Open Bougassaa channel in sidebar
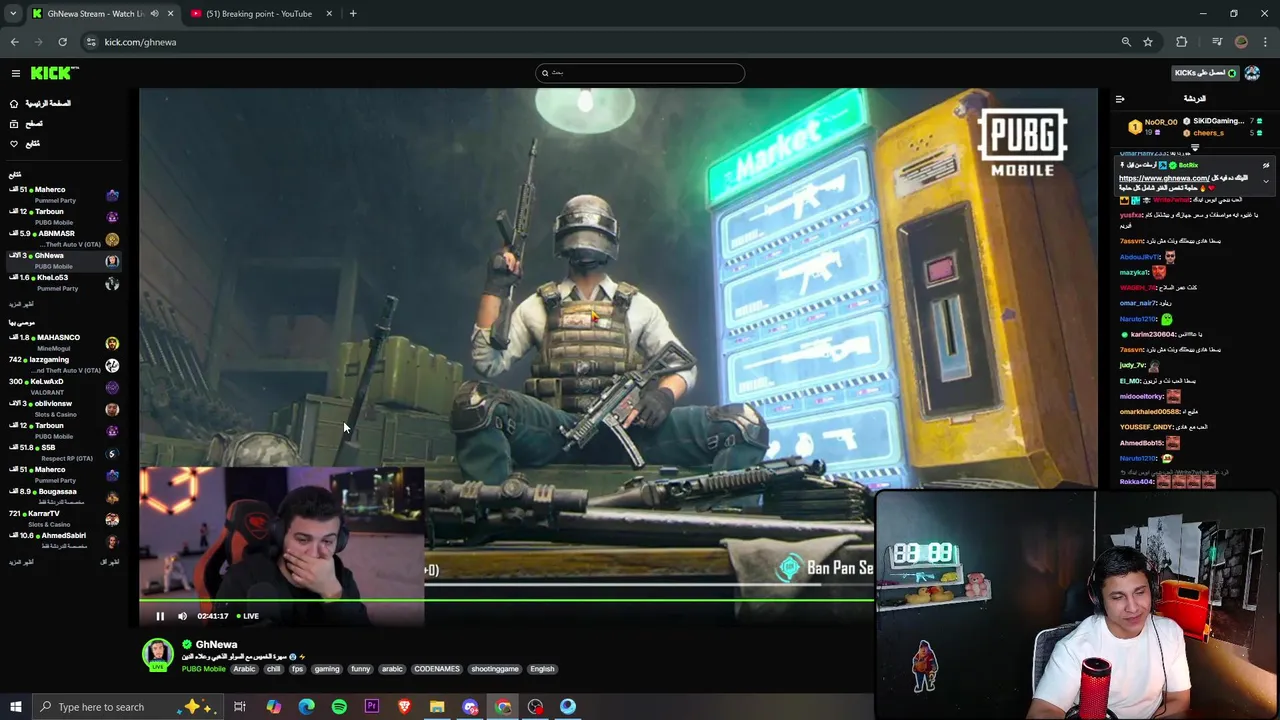 64,496
